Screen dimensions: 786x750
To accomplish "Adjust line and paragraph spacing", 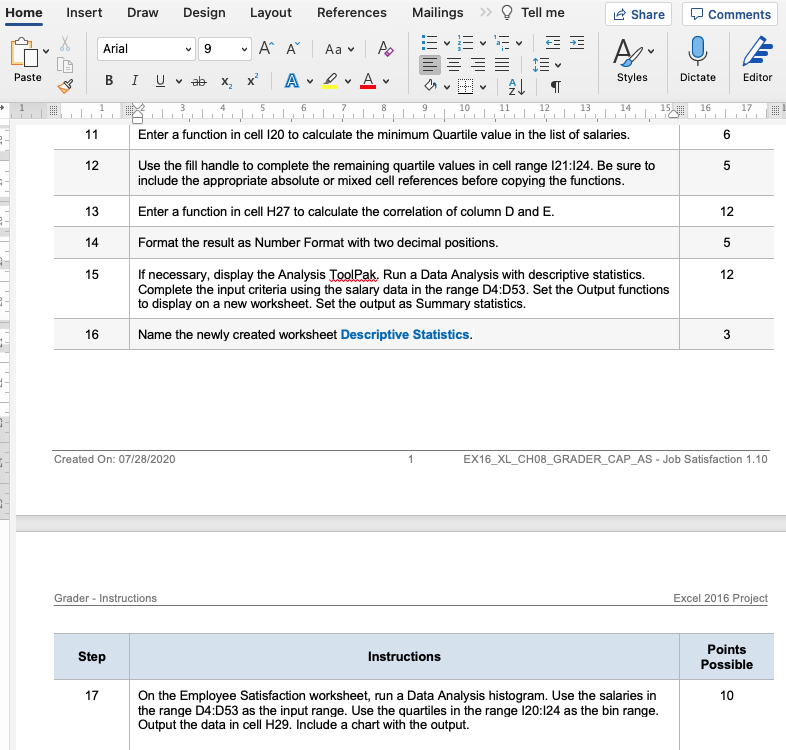I will tap(541, 65).
